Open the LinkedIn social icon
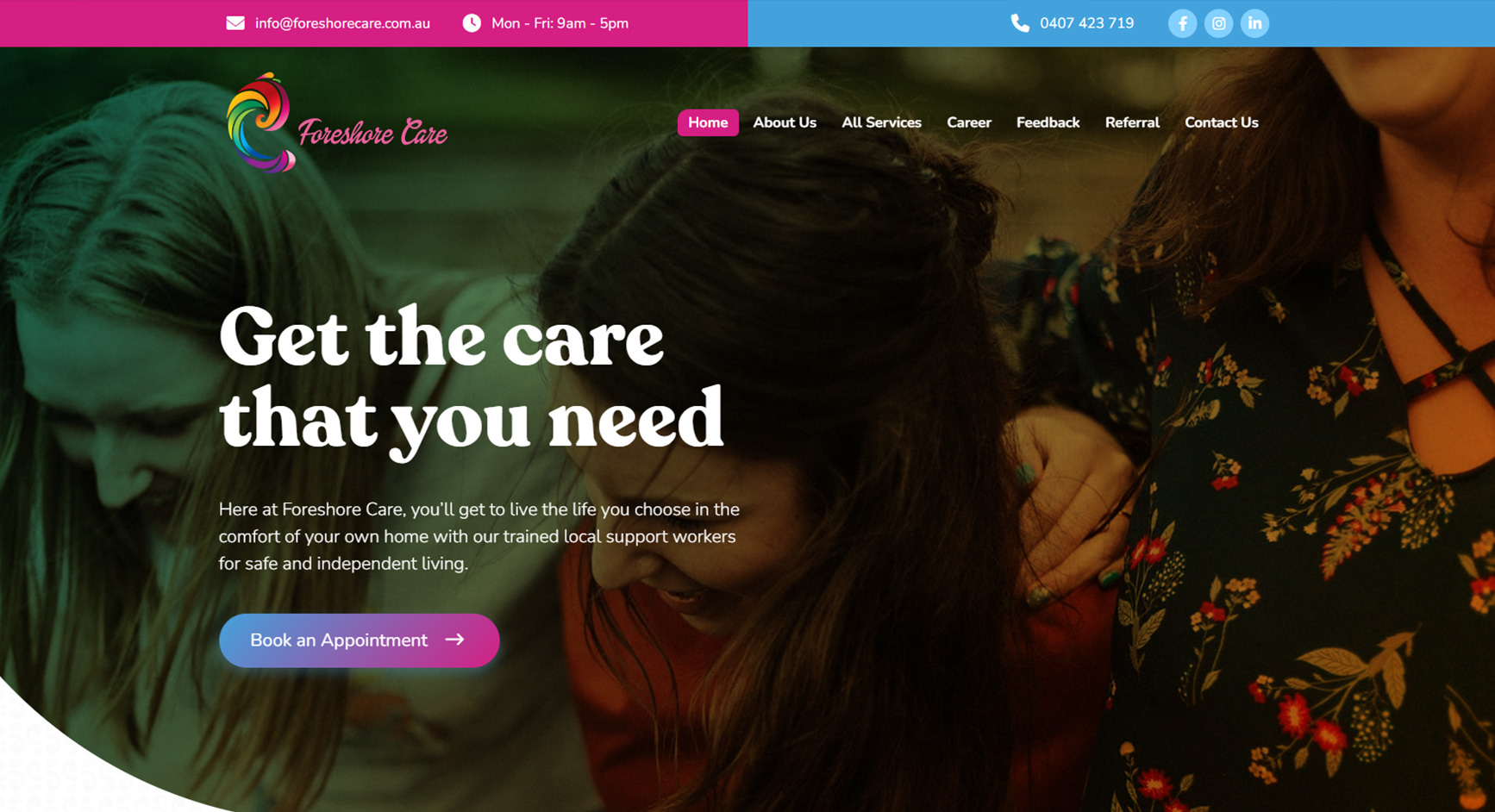The width and height of the screenshot is (1495, 812). tap(1254, 23)
